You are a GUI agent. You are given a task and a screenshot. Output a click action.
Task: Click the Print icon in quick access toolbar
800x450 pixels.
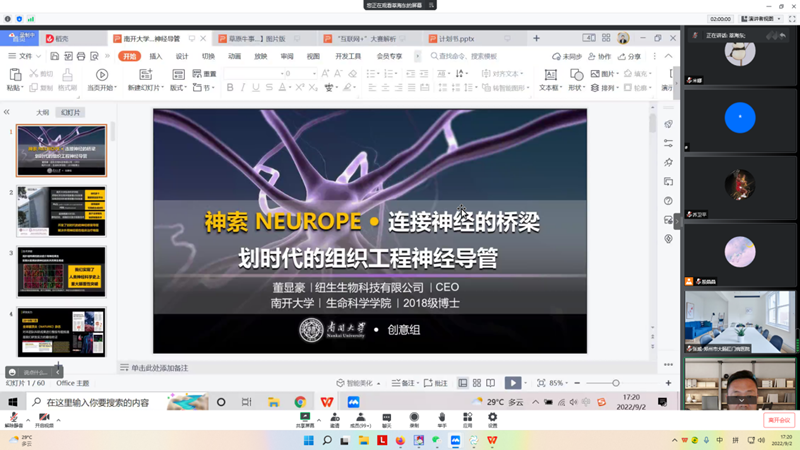click(x=81, y=56)
